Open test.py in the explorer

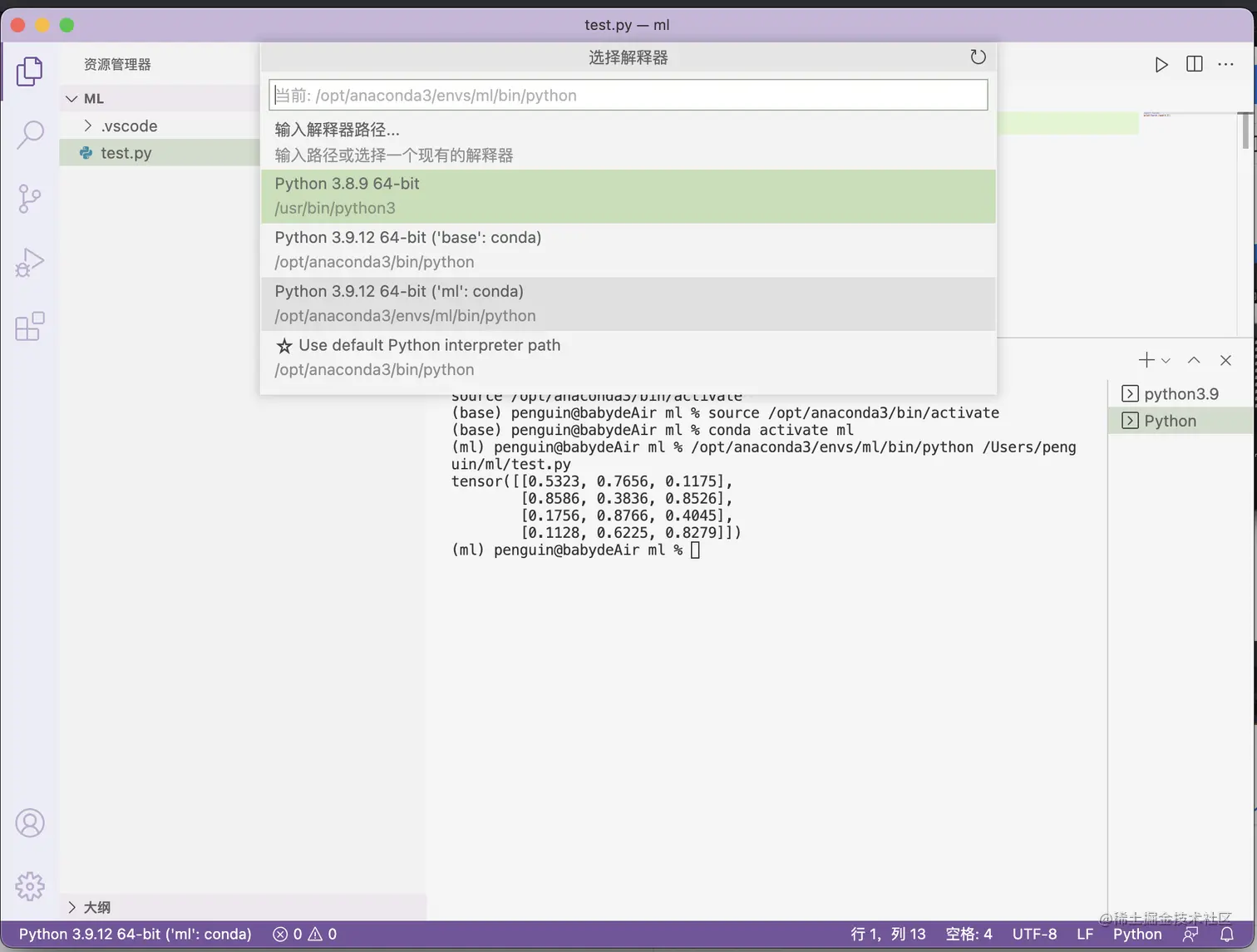[159, 153]
